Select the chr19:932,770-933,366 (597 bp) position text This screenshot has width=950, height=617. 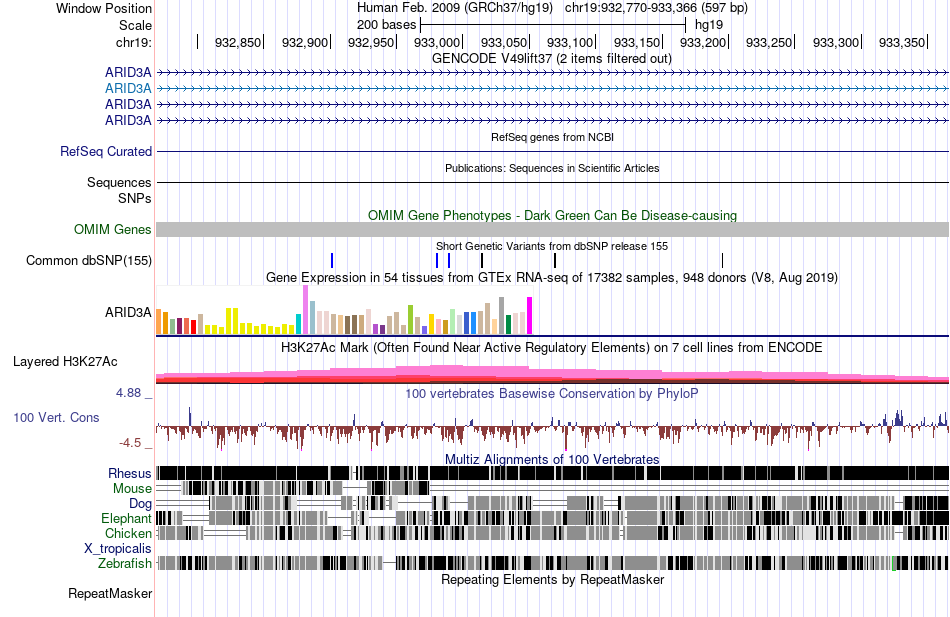pyautogui.click(x=656, y=8)
